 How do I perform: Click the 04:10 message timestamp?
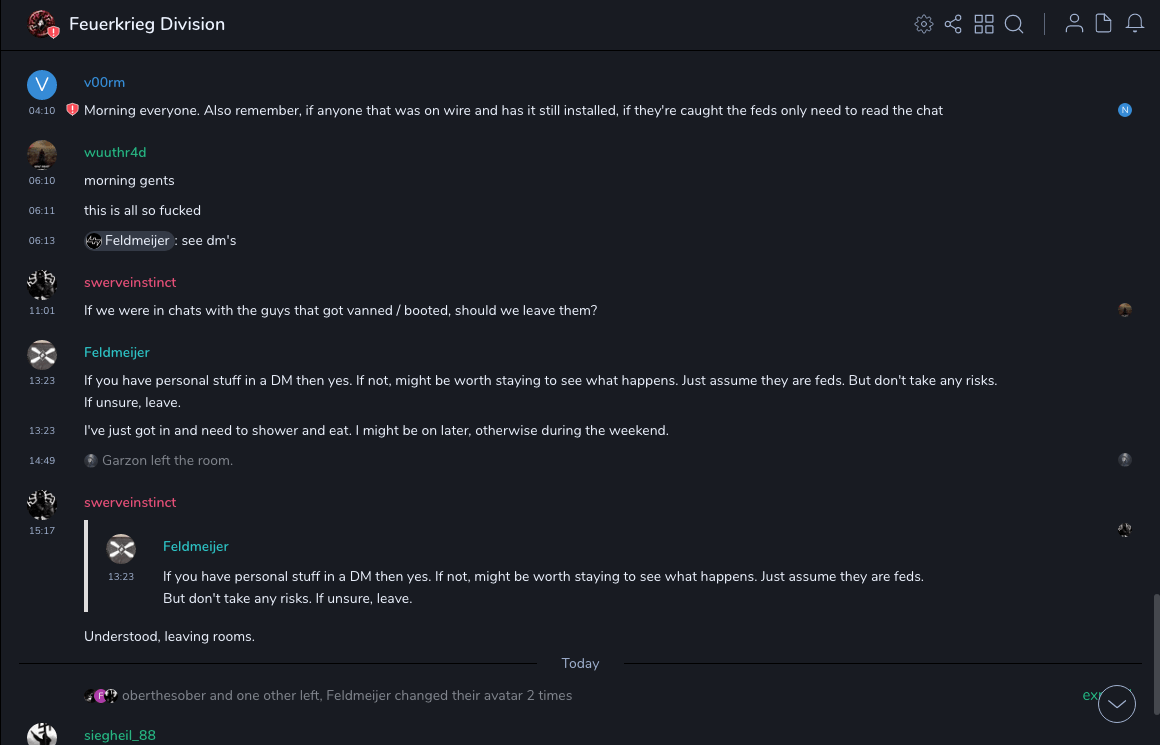42,111
